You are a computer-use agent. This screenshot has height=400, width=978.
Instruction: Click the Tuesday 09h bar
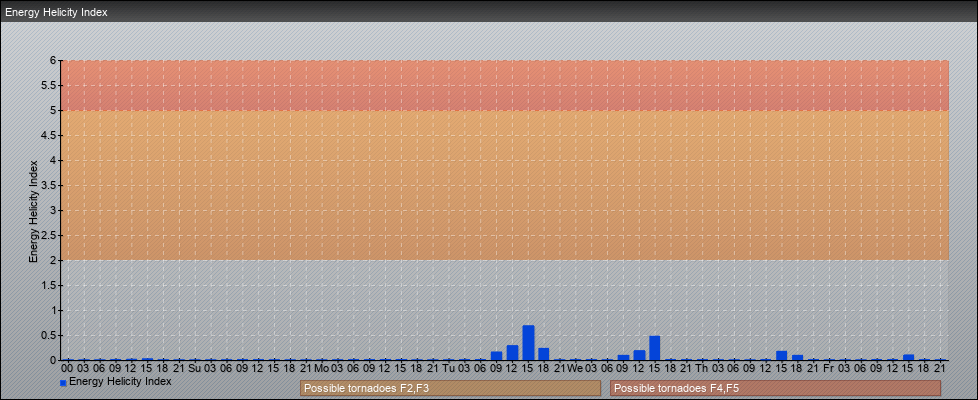(496, 356)
